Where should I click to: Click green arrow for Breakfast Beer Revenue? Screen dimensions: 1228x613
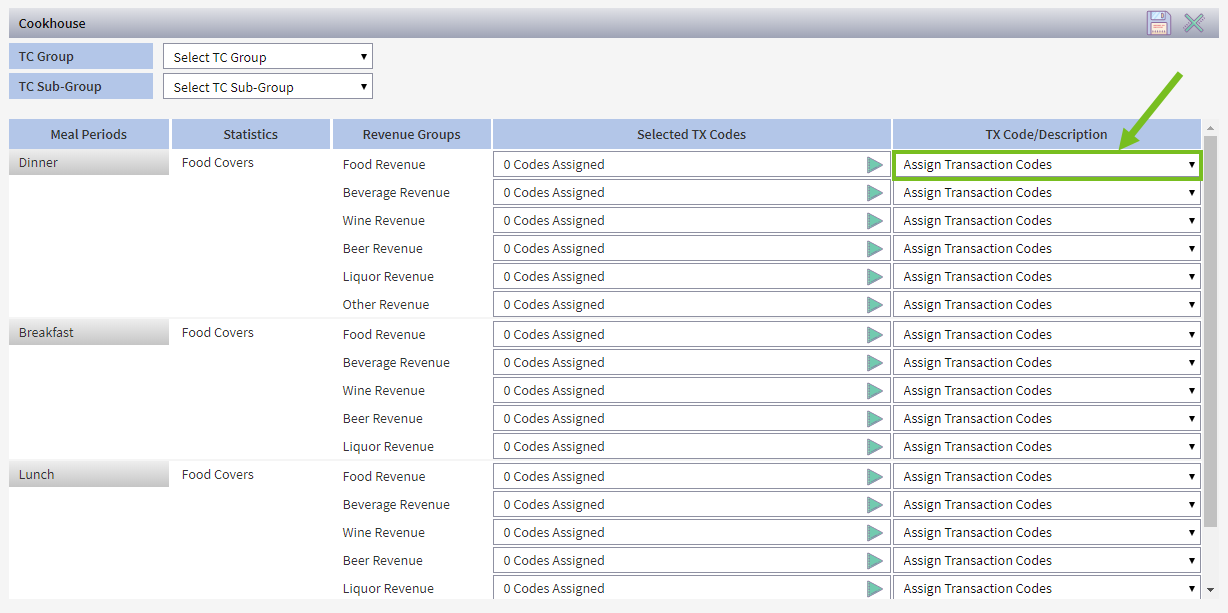[875, 419]
